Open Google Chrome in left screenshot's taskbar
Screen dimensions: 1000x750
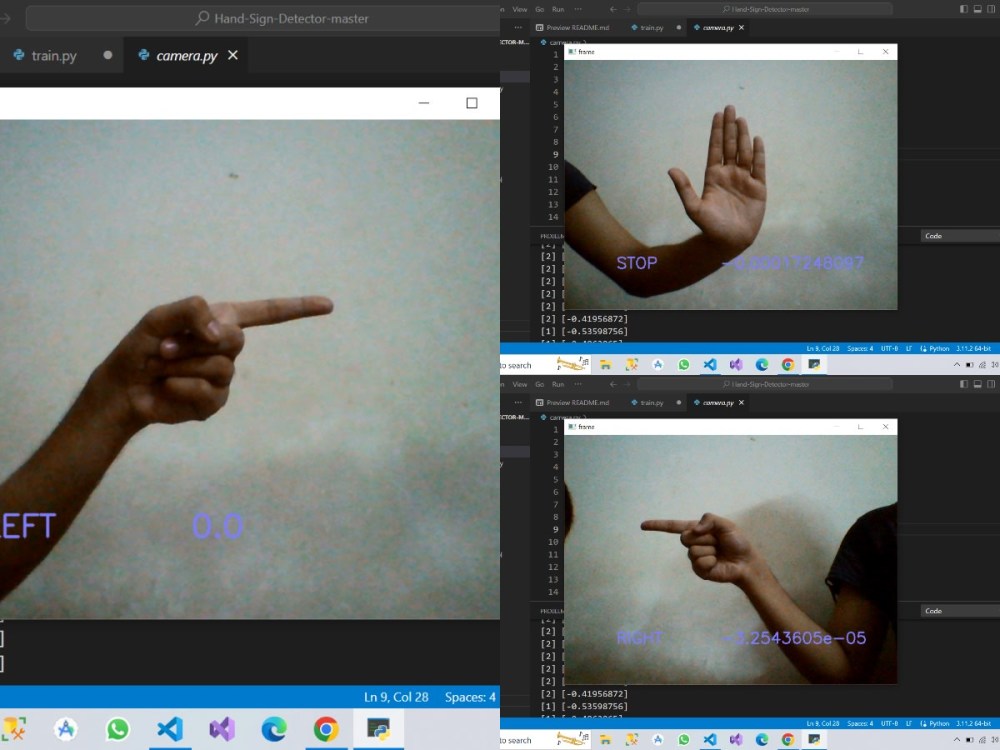click(x=326, y=729)
